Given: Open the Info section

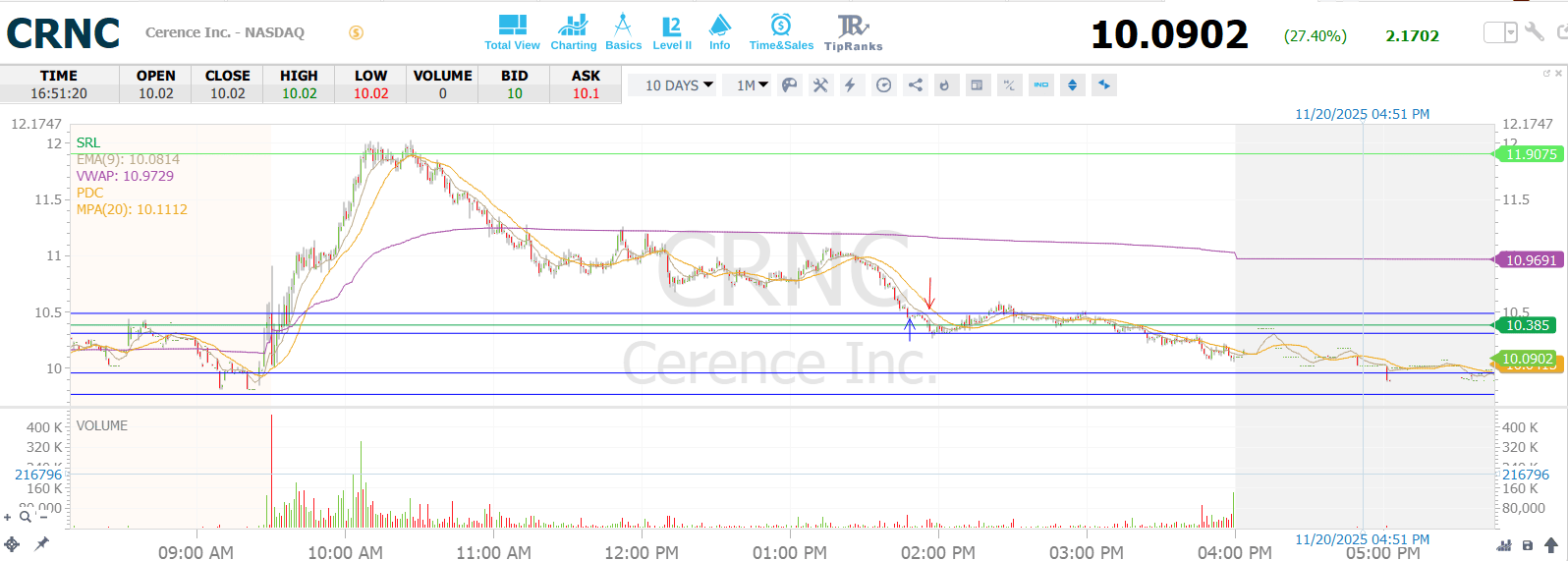Looking at the screenshot, I should (720, 32).
